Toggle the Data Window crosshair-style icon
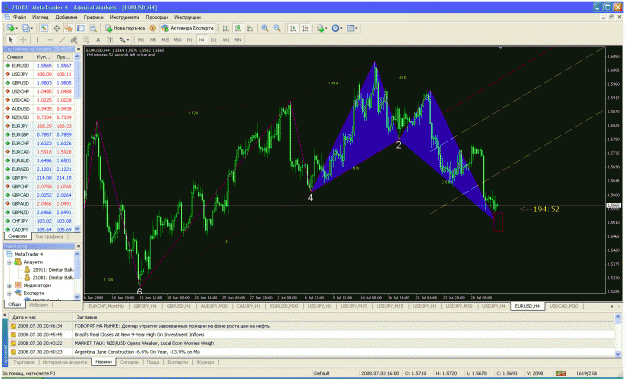The width and height of the screenshot is (625, 379). coord(57,28)
